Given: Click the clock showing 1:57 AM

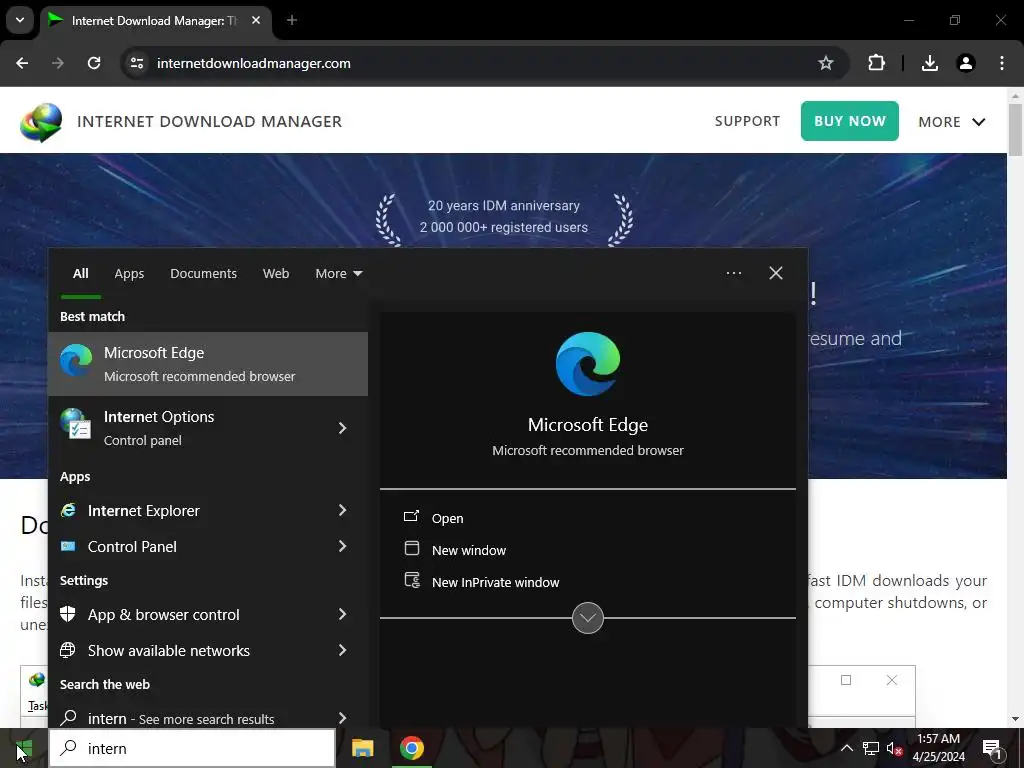Looking at the screenshot, I should click(x=938, y=739).
